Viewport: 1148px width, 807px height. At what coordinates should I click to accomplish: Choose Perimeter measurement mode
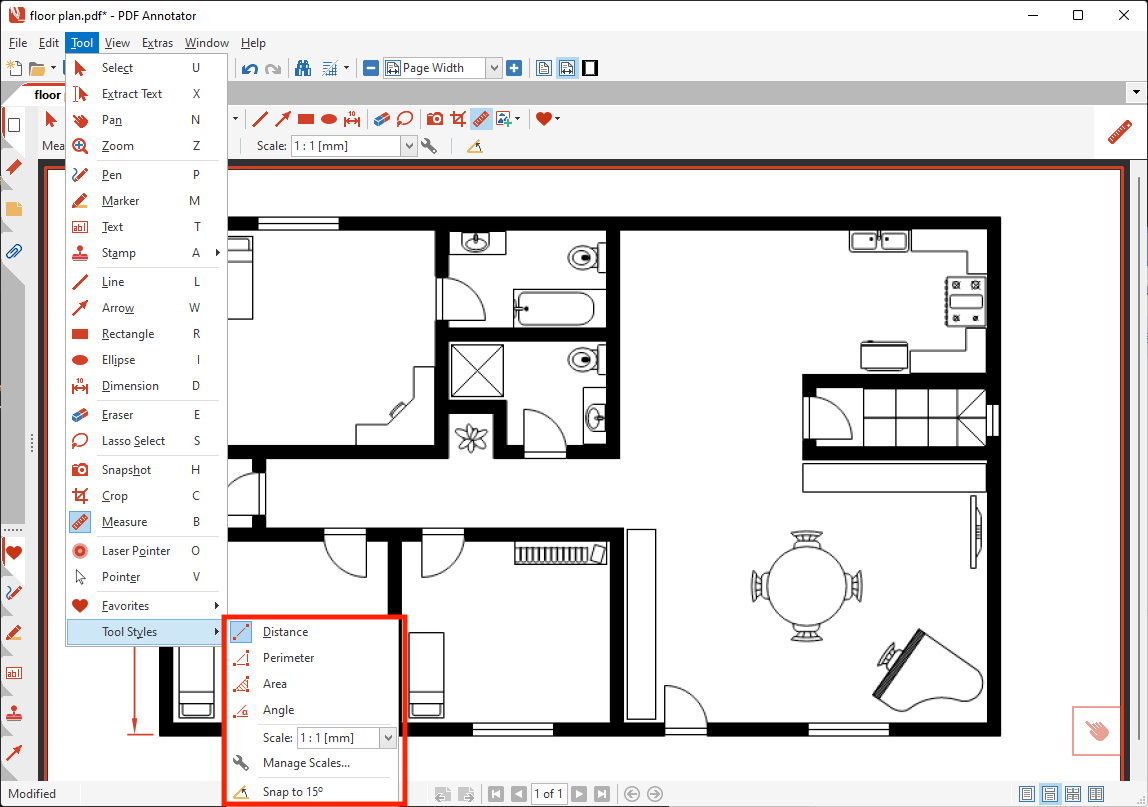[x=289, y=657]
